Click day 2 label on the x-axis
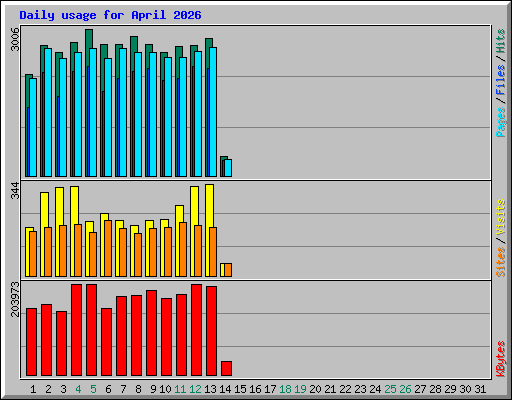 tap(48, 389)
